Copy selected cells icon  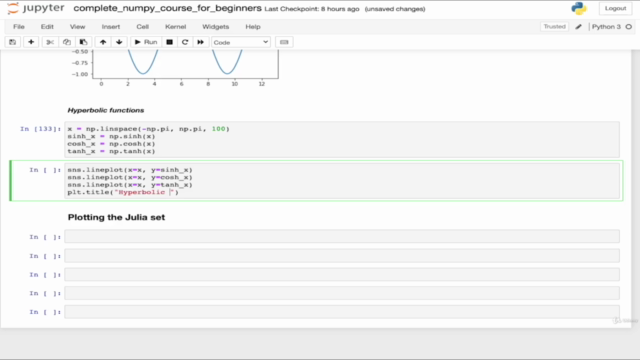[x=67, y=42]
